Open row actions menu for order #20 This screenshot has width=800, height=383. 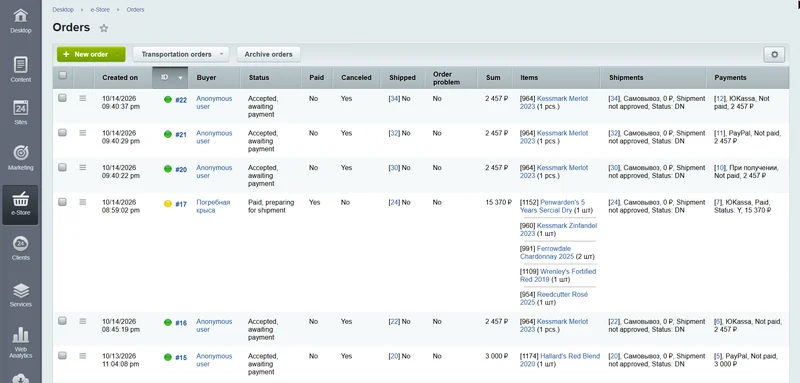click(83, 168)
